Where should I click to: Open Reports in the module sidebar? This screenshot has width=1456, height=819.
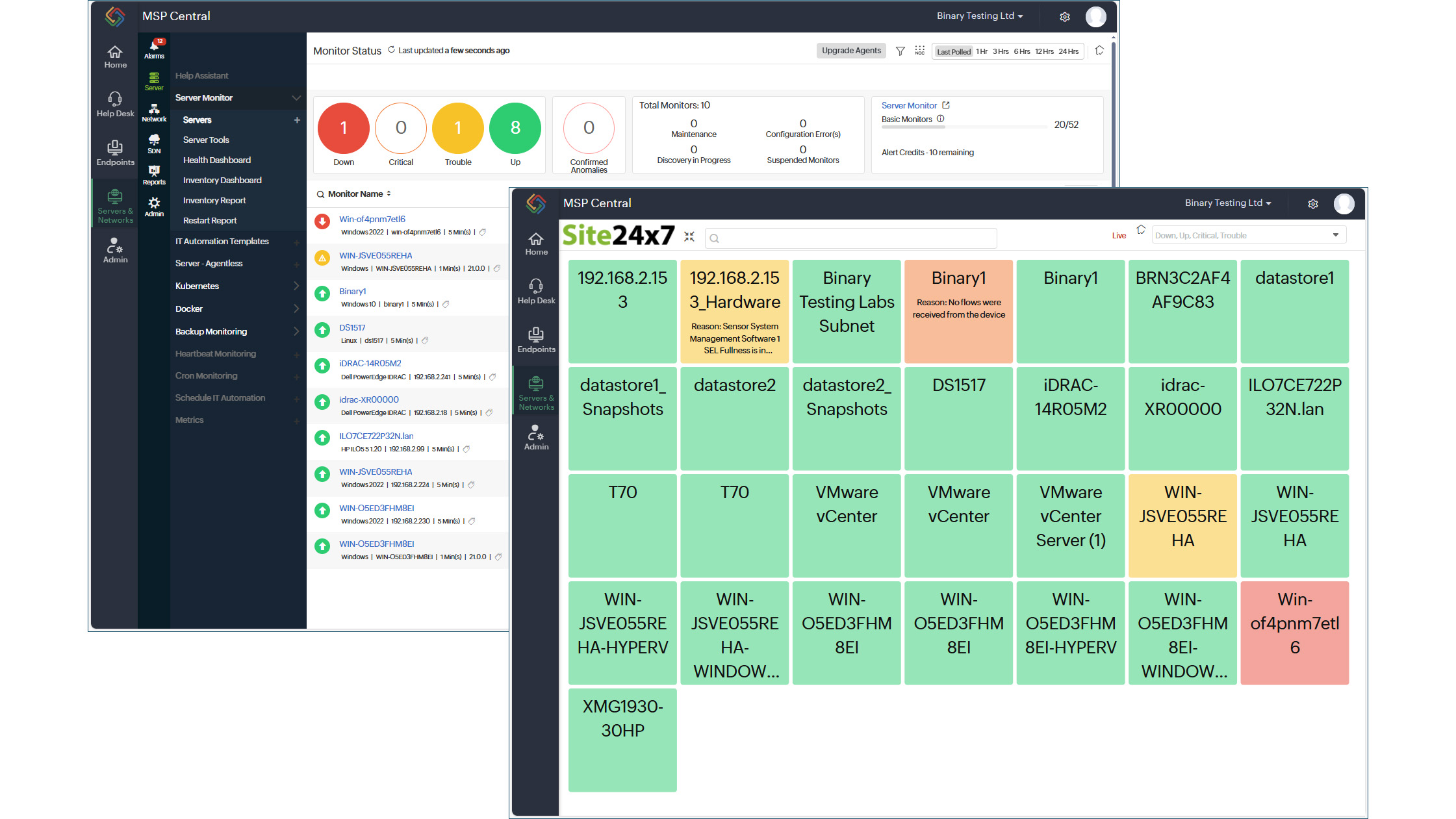(x=154, y=175)
